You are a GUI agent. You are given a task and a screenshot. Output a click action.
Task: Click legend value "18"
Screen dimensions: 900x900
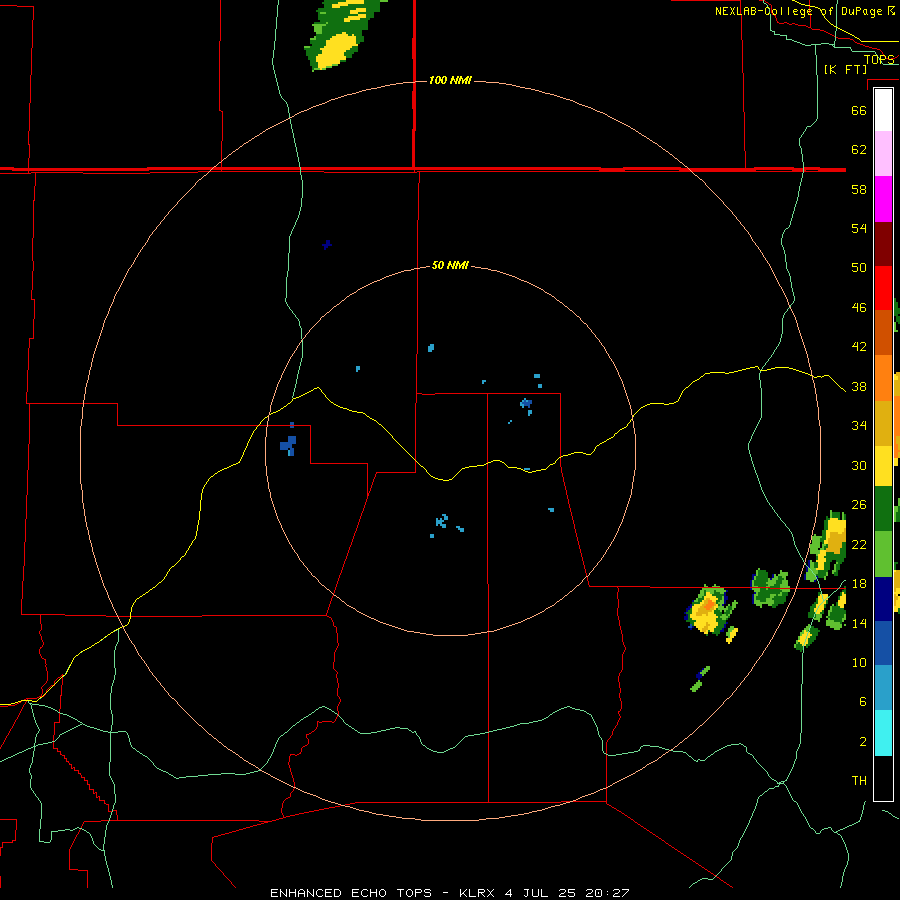pyautogui.click(x=859, y=584)
